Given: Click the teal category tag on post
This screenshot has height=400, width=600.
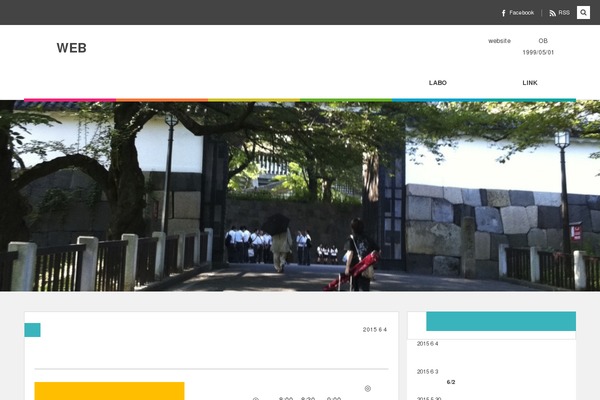Looking at the screenshot, I should tap(33, 330).
